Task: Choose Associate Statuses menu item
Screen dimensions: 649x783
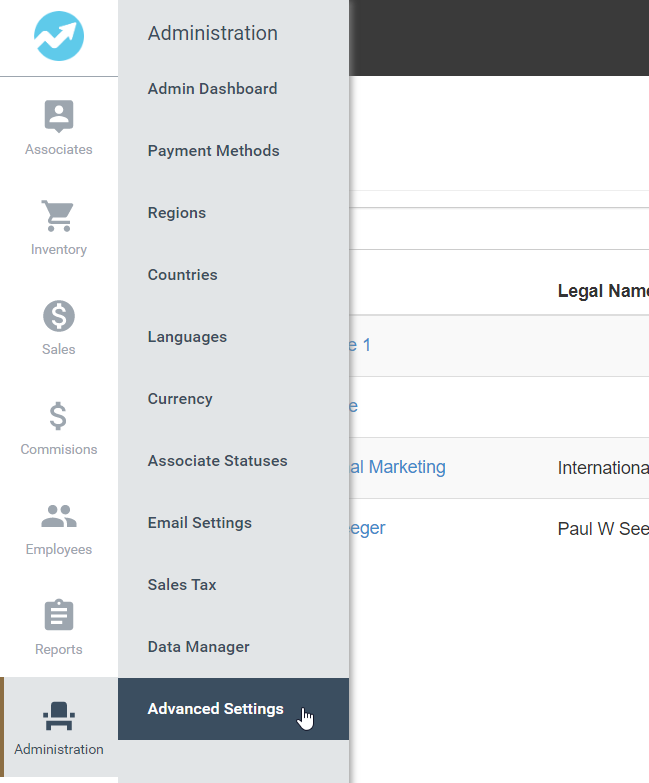Action: coord(217,461)
